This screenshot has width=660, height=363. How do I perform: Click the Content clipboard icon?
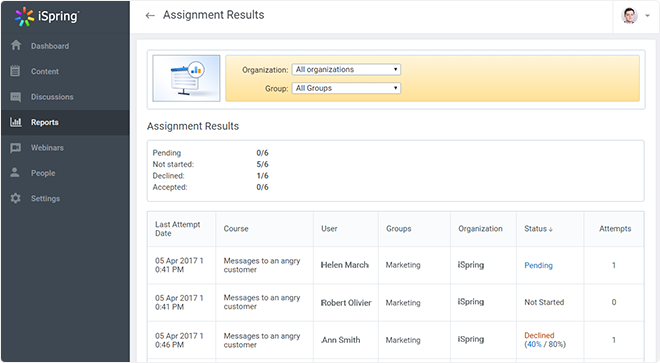[15, 71]
